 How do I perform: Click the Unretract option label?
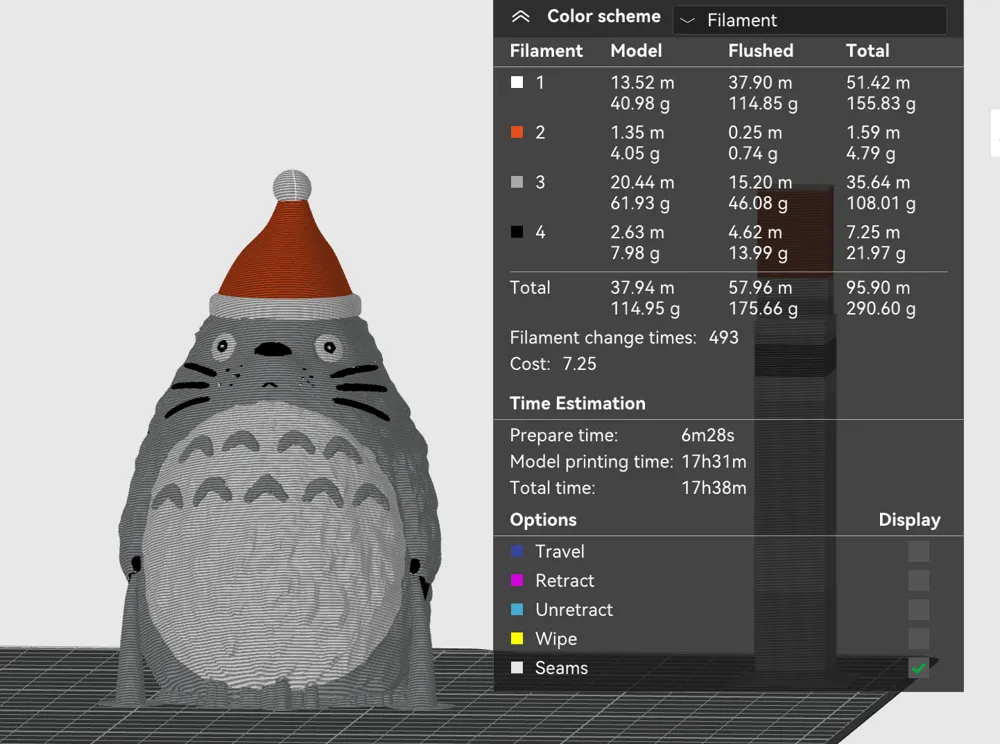pyautogui.click(x=574, y=610)
